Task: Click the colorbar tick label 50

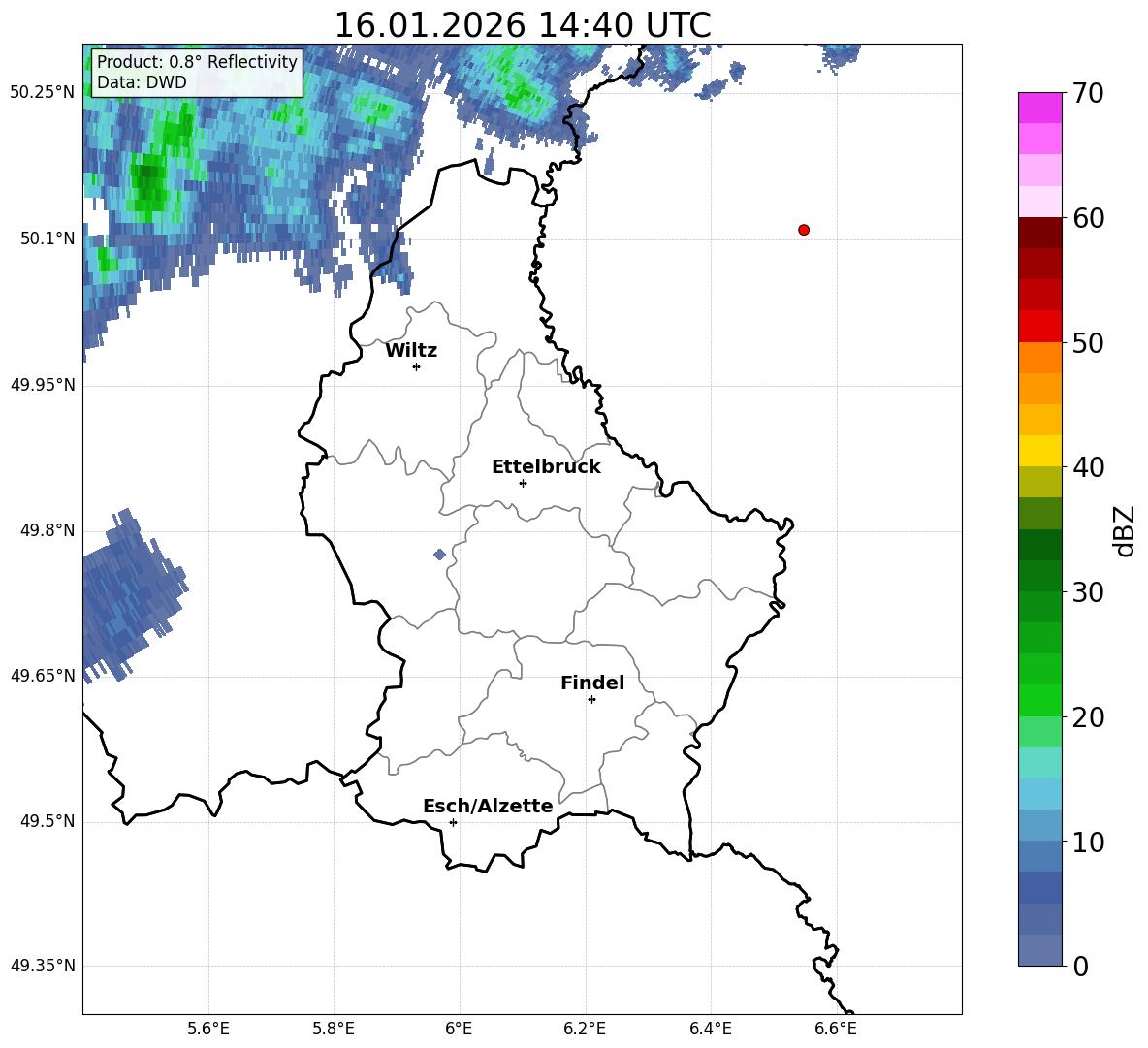Action: click(1088, 343)
